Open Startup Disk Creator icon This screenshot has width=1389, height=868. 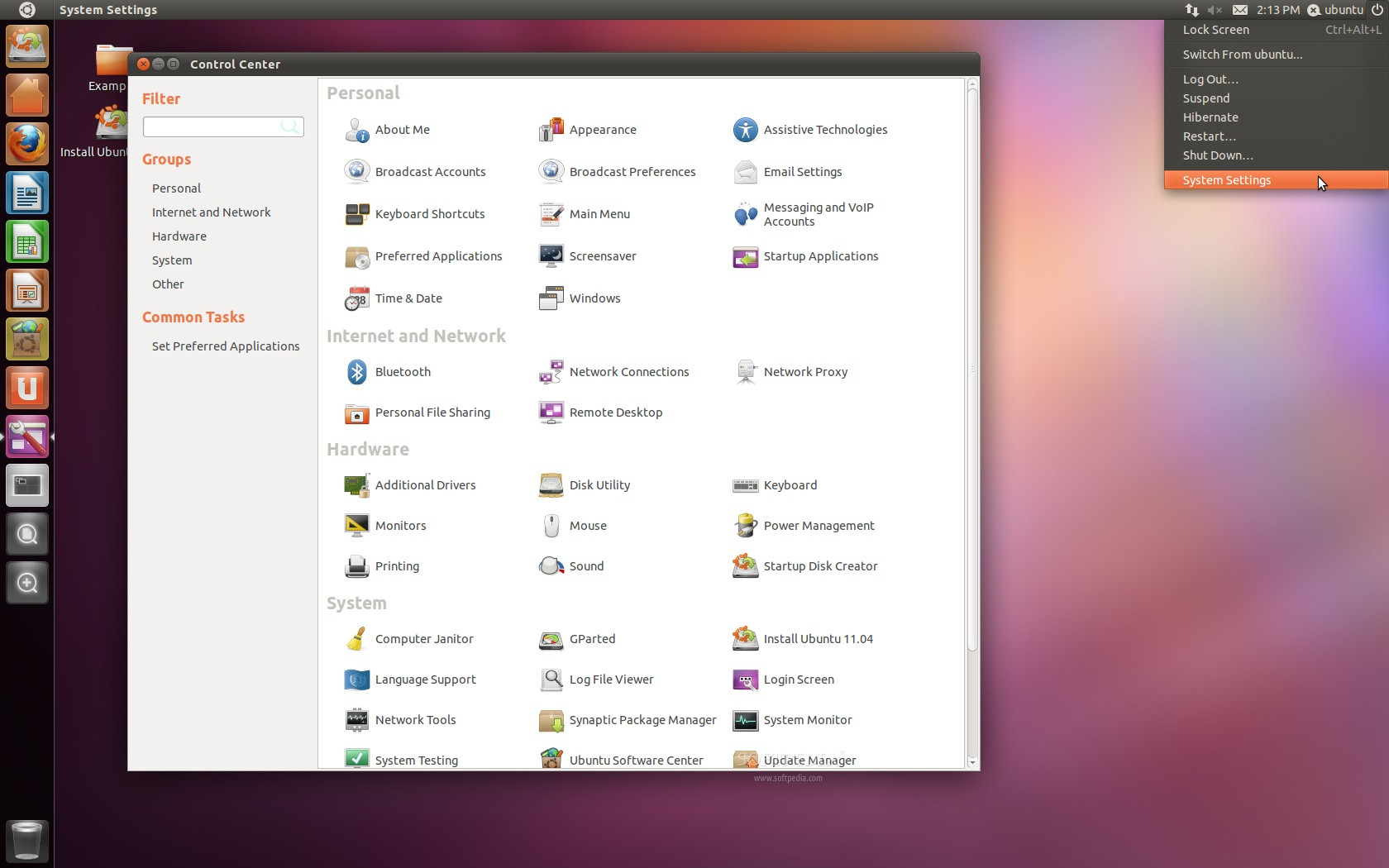746,566
